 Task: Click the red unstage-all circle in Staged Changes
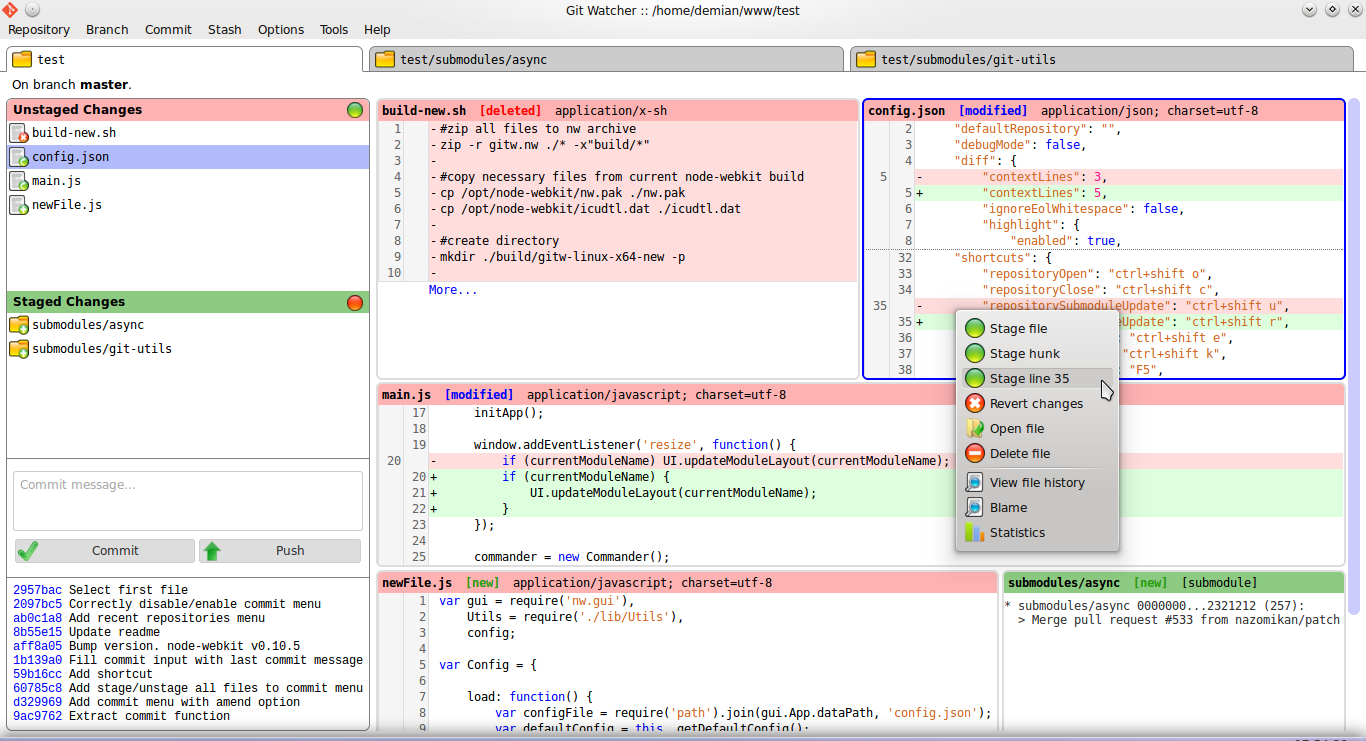(354, 302)
